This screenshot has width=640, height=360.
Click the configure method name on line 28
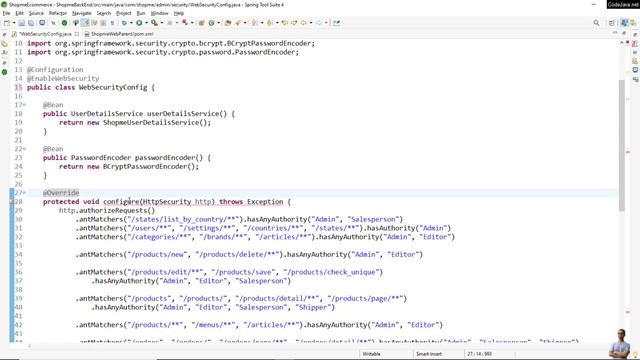click(121, 202)
